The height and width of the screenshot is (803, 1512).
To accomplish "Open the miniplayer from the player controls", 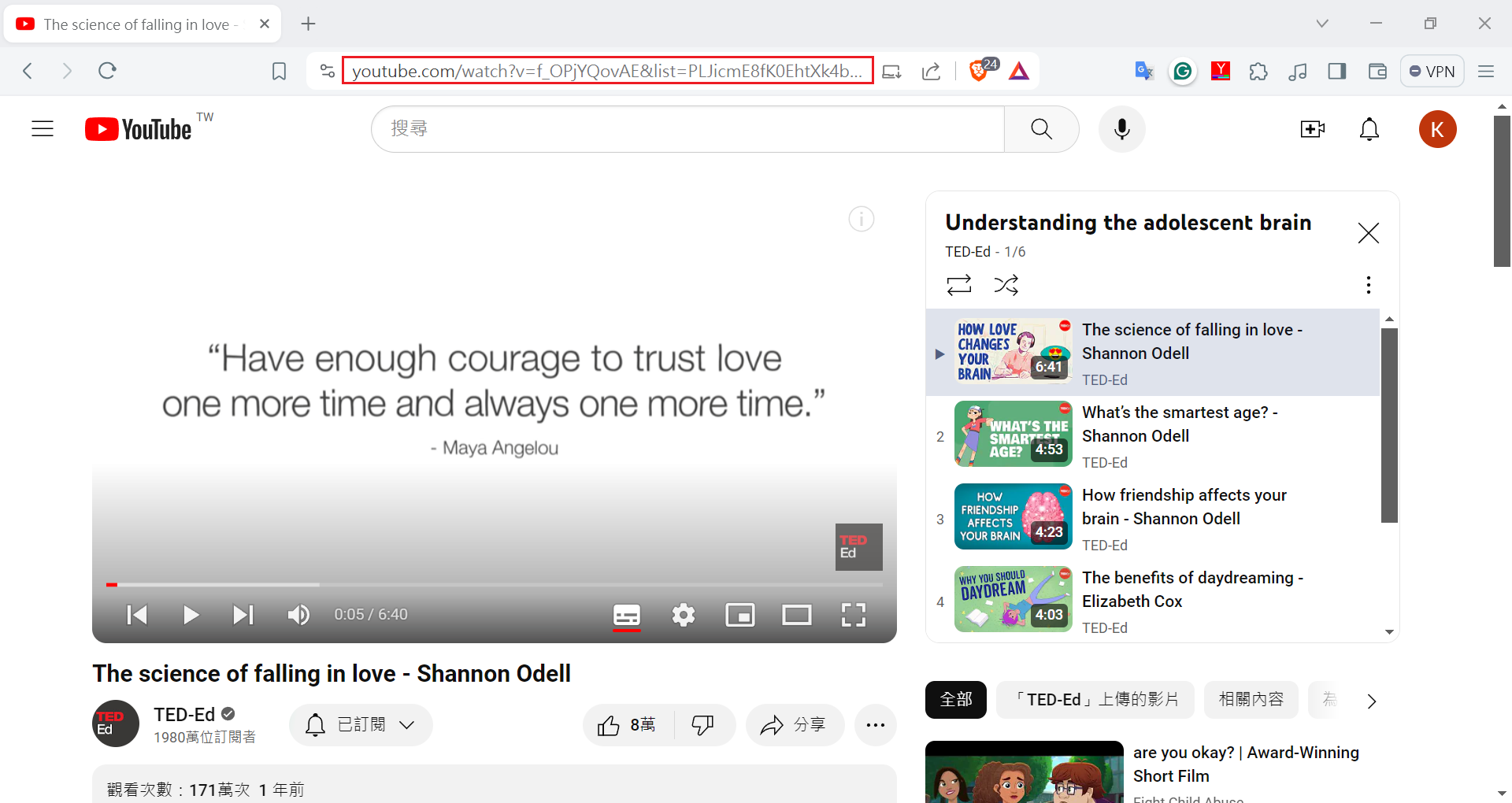I will [x=739, y=615].
